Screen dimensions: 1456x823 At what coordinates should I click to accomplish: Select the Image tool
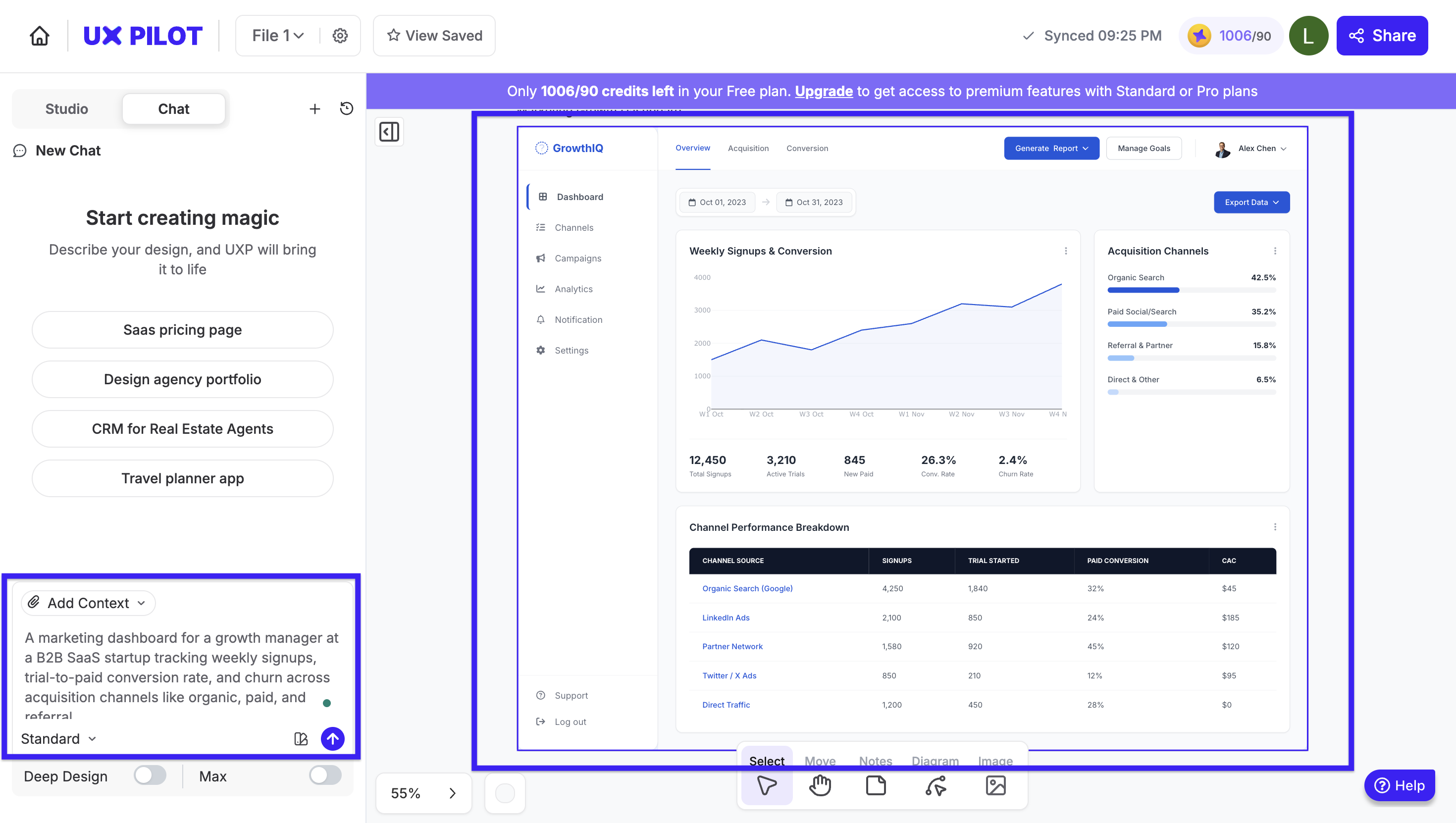(995, 785)
